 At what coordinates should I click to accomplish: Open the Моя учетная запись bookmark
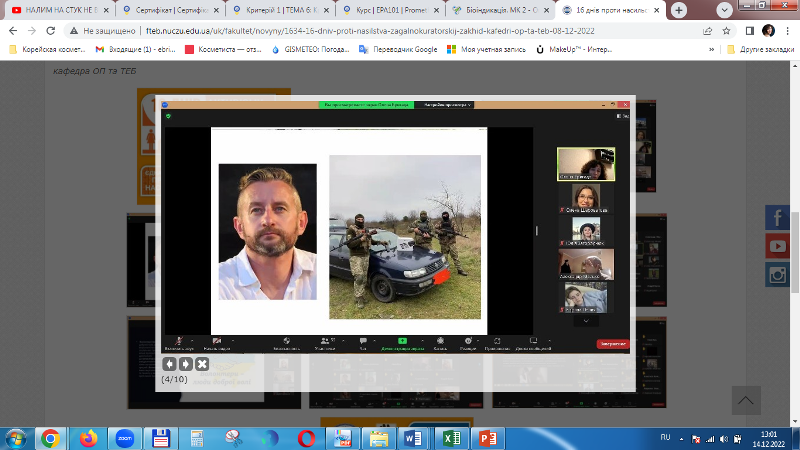(486, 49)
